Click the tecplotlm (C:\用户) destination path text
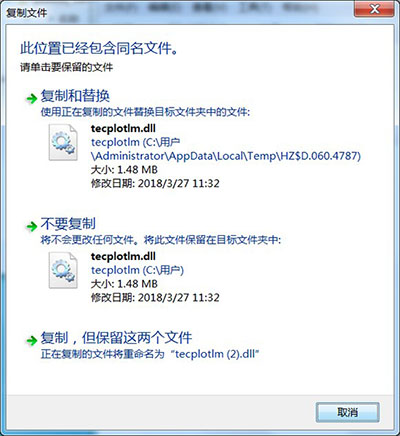Screen dimensions: 400x436 point(137,270)
